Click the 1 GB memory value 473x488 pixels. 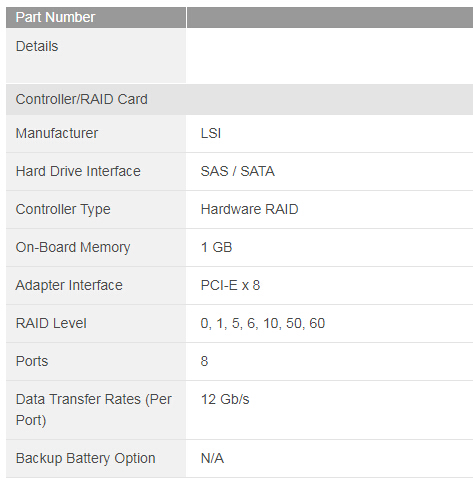[x=216, y=247]
